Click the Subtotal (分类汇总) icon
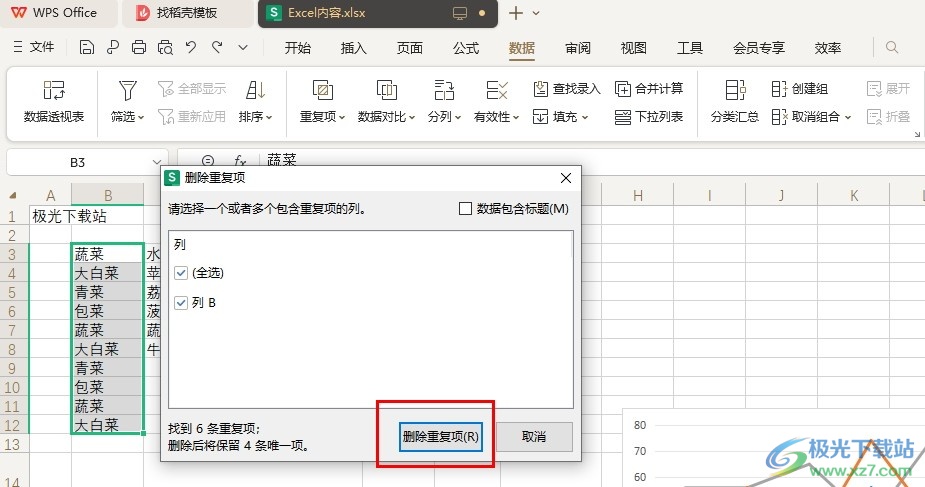This screenshot has width=925, height=487. (x=735, y=91)
